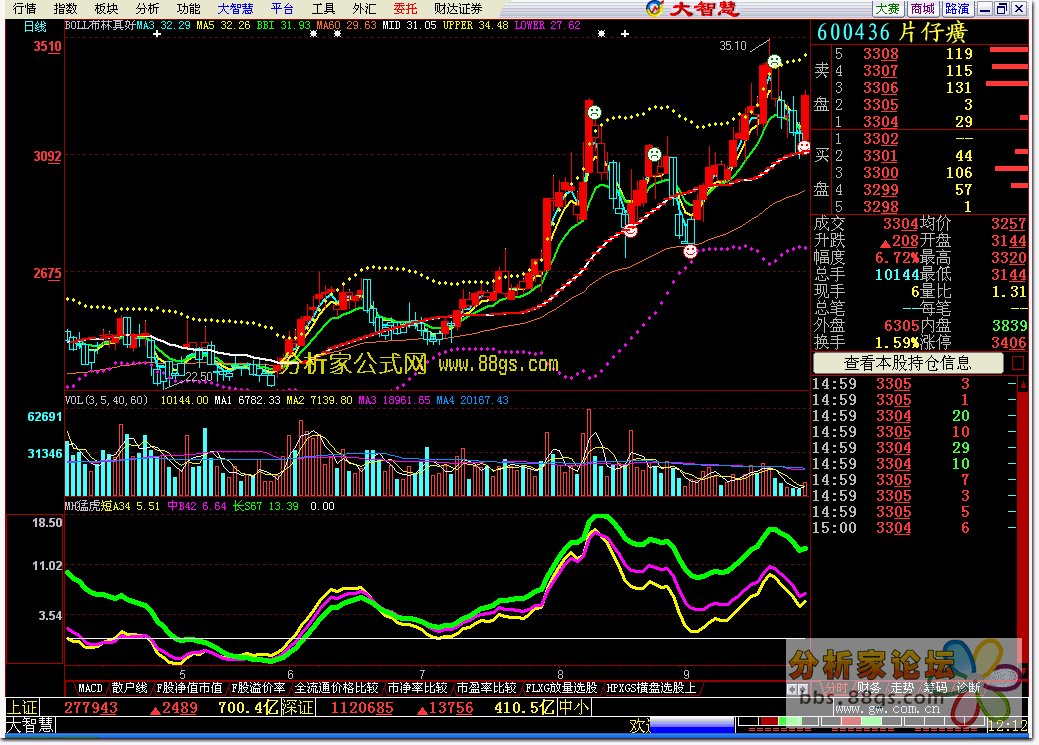Click the sell-1 price 3304 in the order book
The height and width of the screenshot is (745, 1039).
881,122
